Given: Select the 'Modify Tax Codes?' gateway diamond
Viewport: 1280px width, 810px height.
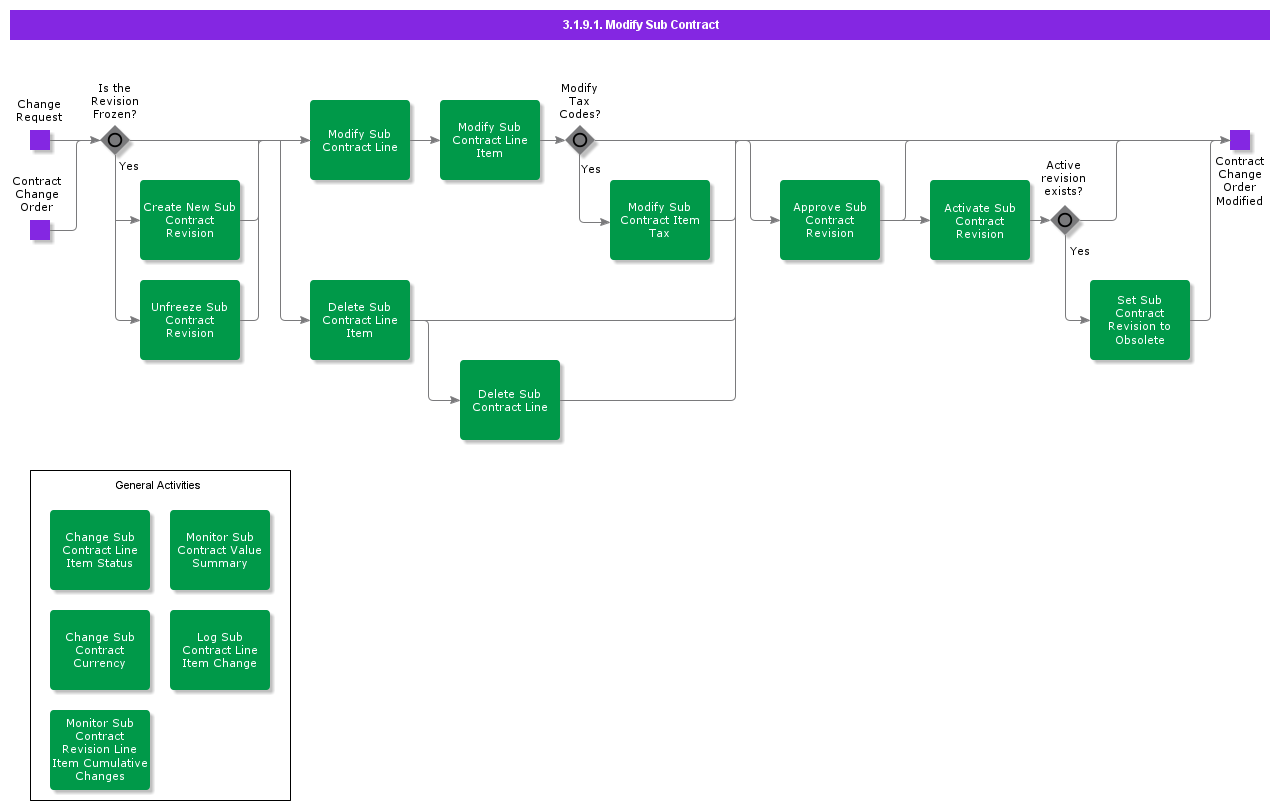Looking at the screenshot, I should tap(580, 140).
